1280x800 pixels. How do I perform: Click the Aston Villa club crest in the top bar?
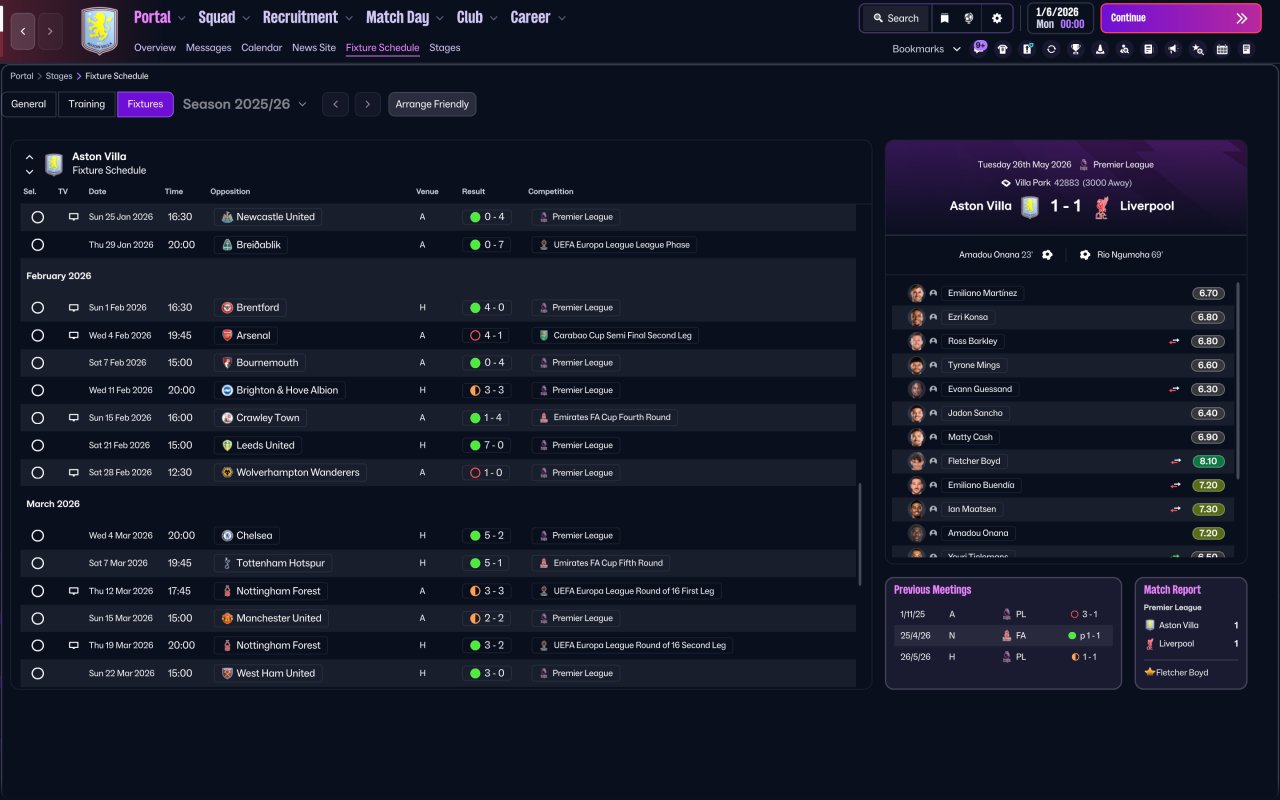point(99,31)
